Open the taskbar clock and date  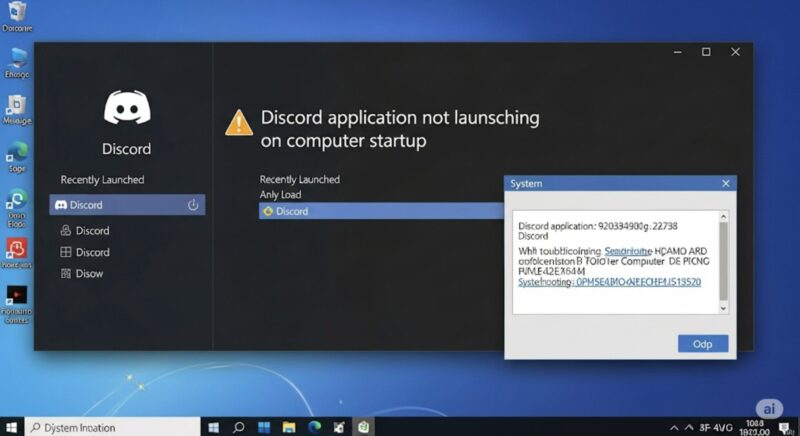click(755, 427)
